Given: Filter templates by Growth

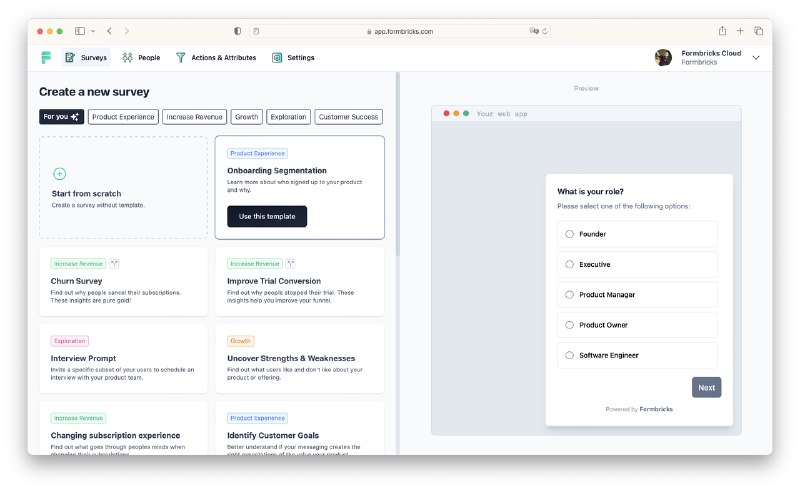Looking at the screenshot, I should point(246,117).
